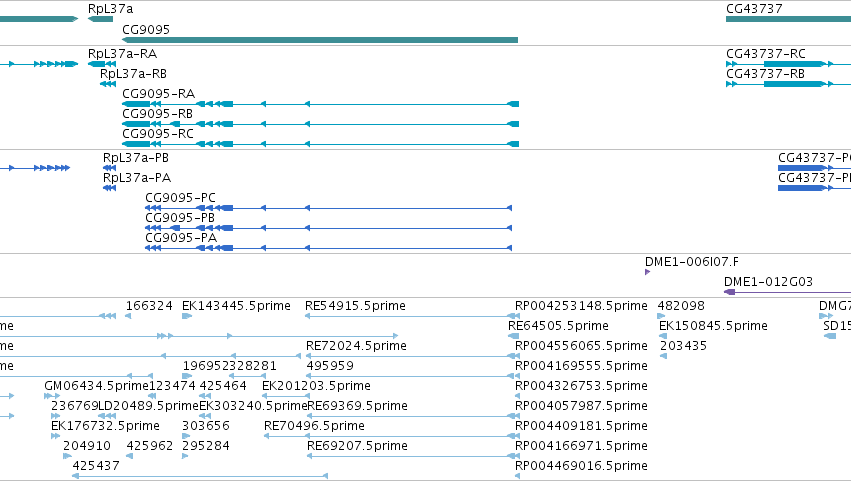Screen dimensions: 851x481
Task: Select the RpL37a-RB transcript label
Action: tap(134, 74)
